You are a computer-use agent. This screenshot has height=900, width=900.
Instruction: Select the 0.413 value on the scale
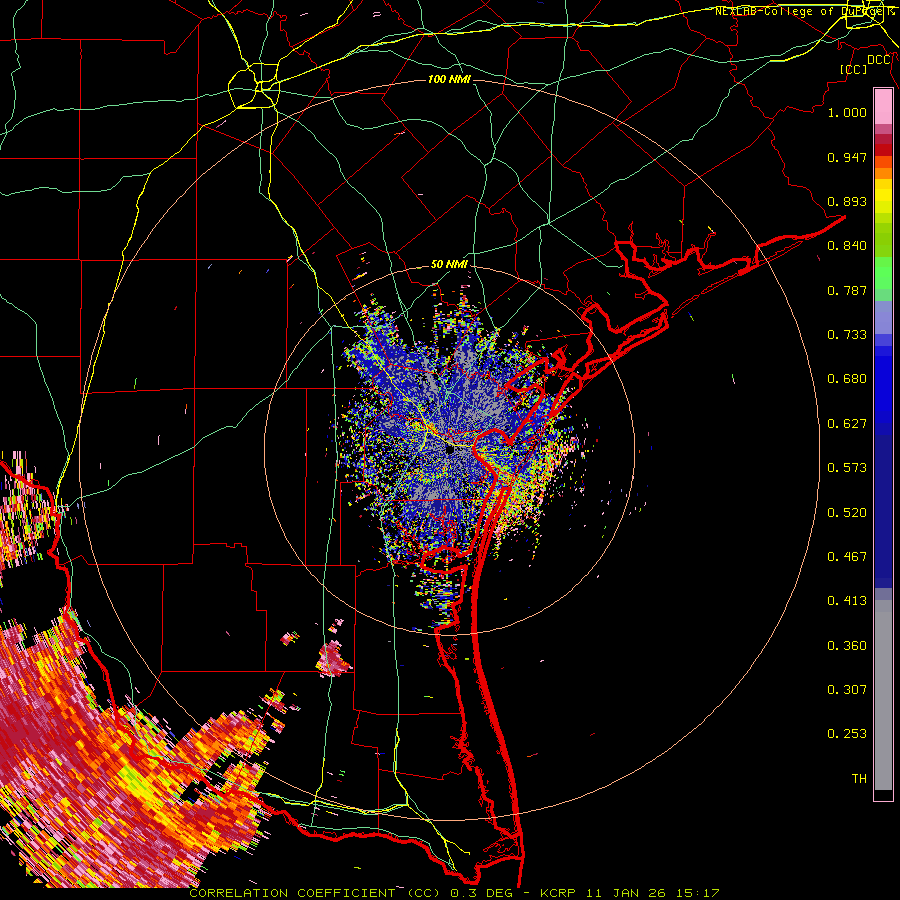coord(847,601)
